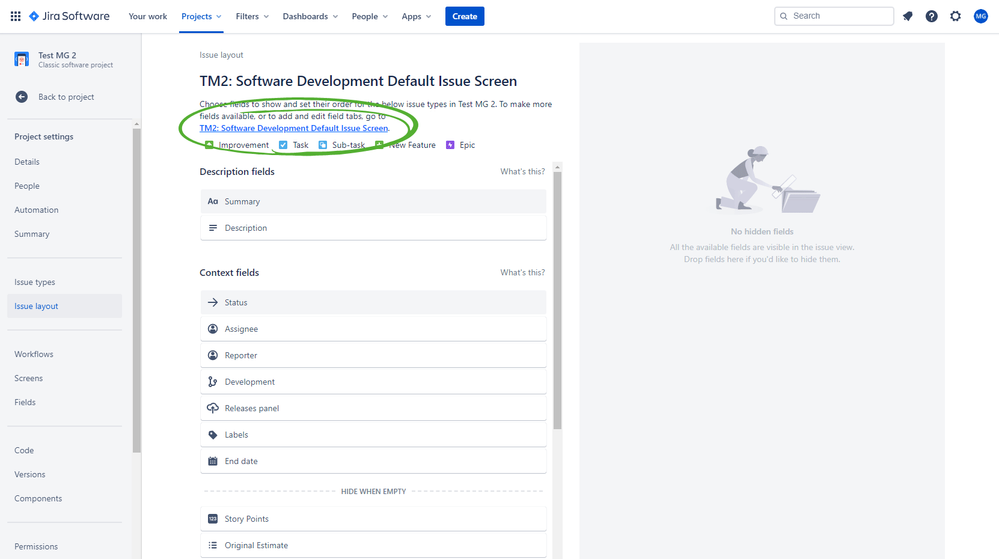
Task: Click the left sidebar scrollbar
Action: (x=136, y=290)
